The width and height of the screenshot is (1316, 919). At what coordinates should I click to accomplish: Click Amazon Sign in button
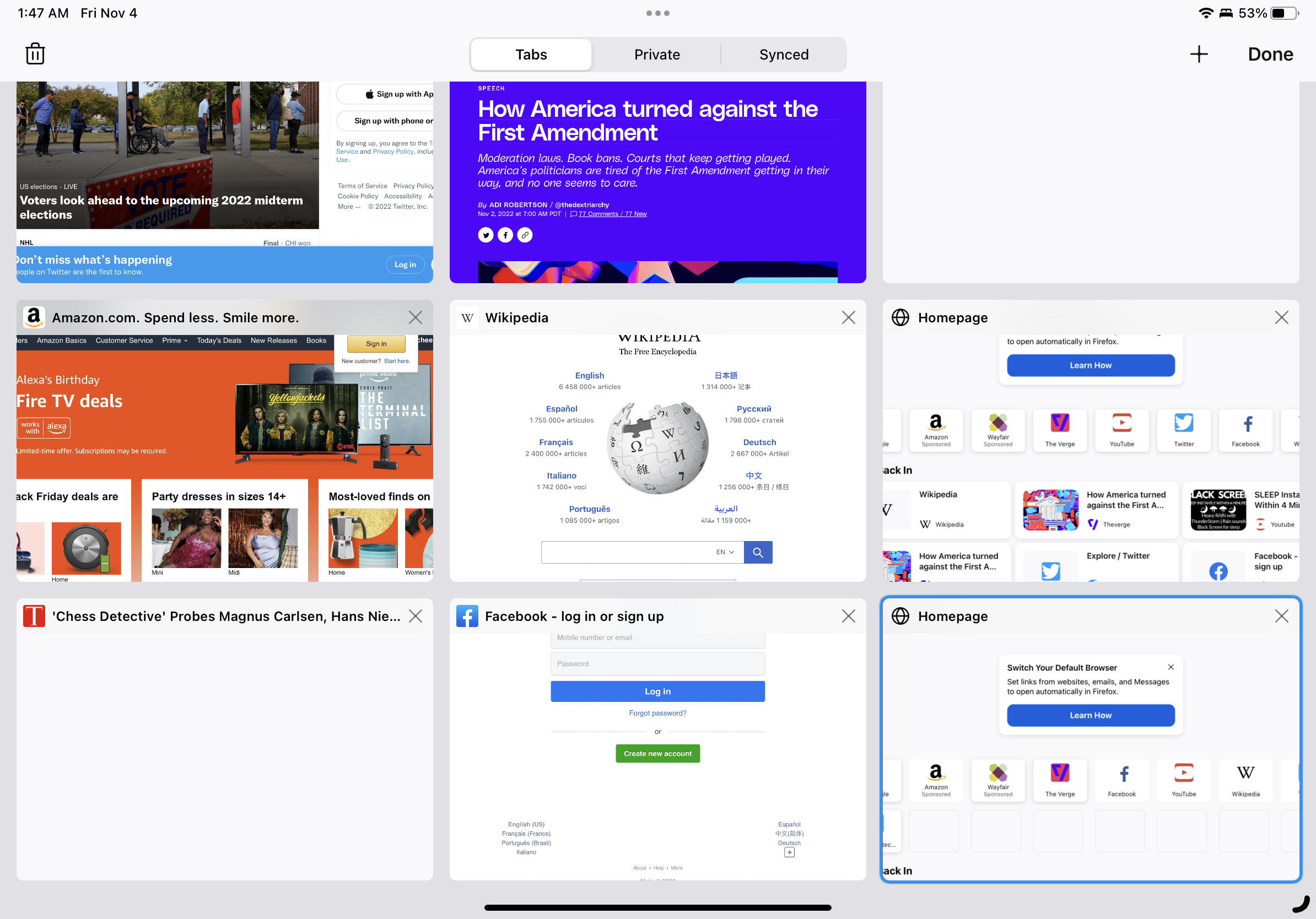point(376,344)
